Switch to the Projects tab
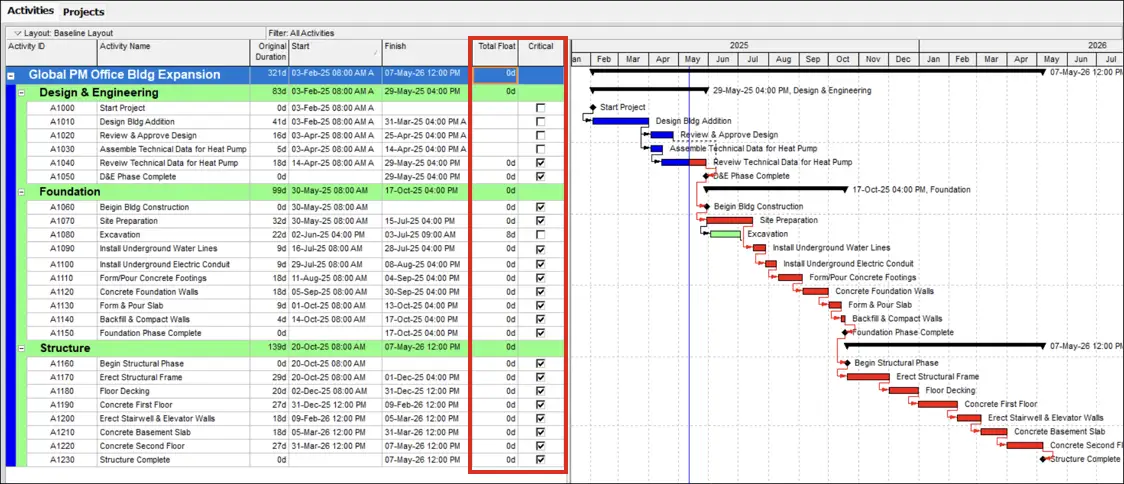Viewport: 1124px width, 484px height. point(83,11)
